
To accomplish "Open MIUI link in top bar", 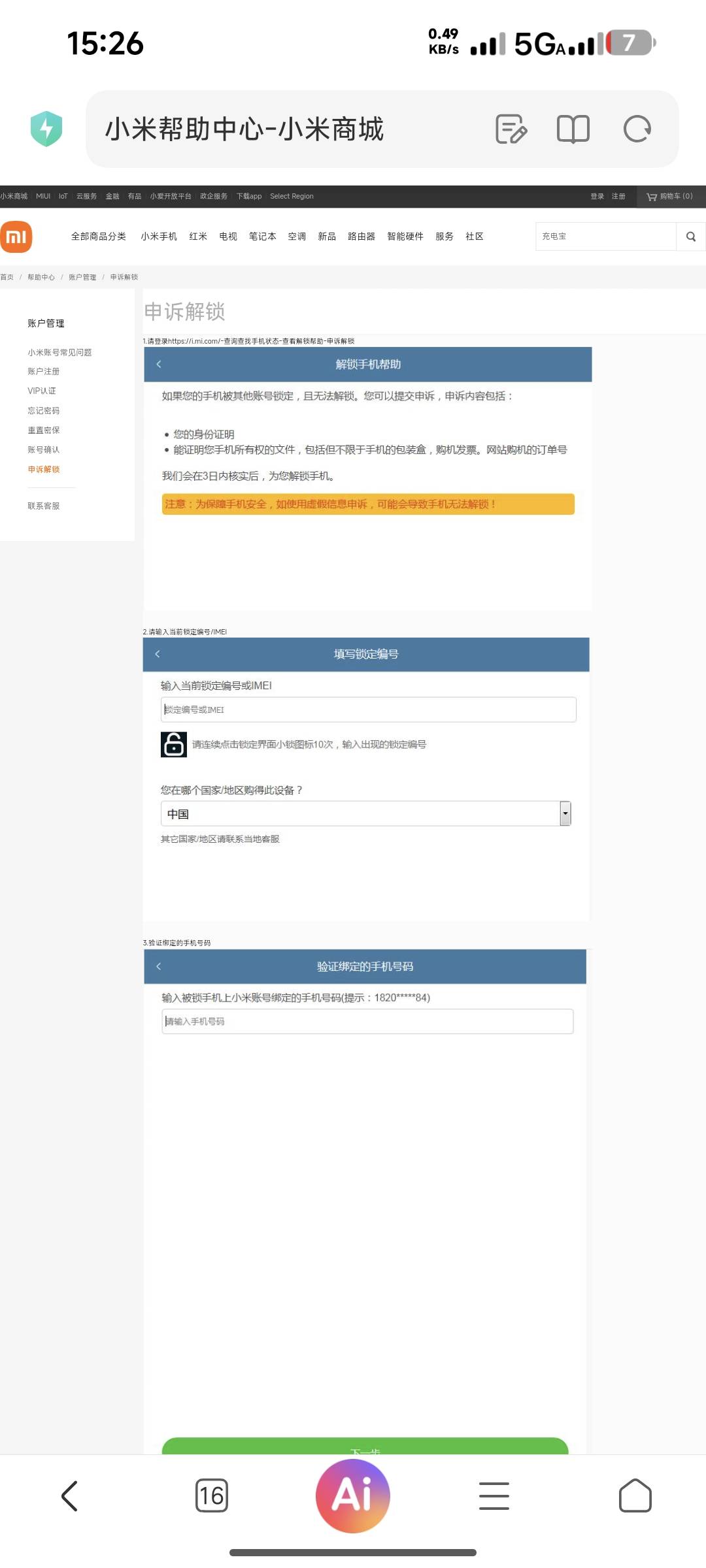I will click(43, 196).
